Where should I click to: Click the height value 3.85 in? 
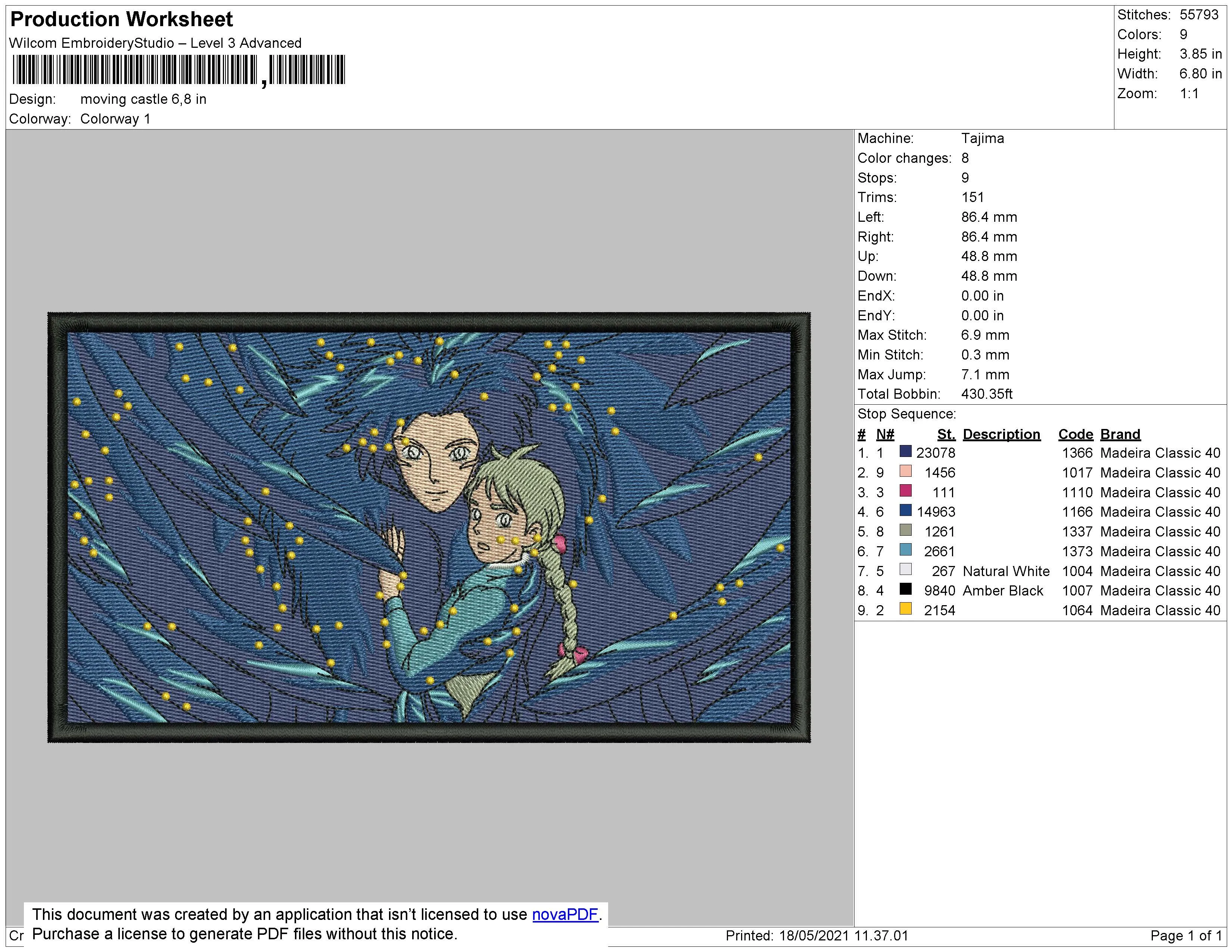click(1200, 54)
